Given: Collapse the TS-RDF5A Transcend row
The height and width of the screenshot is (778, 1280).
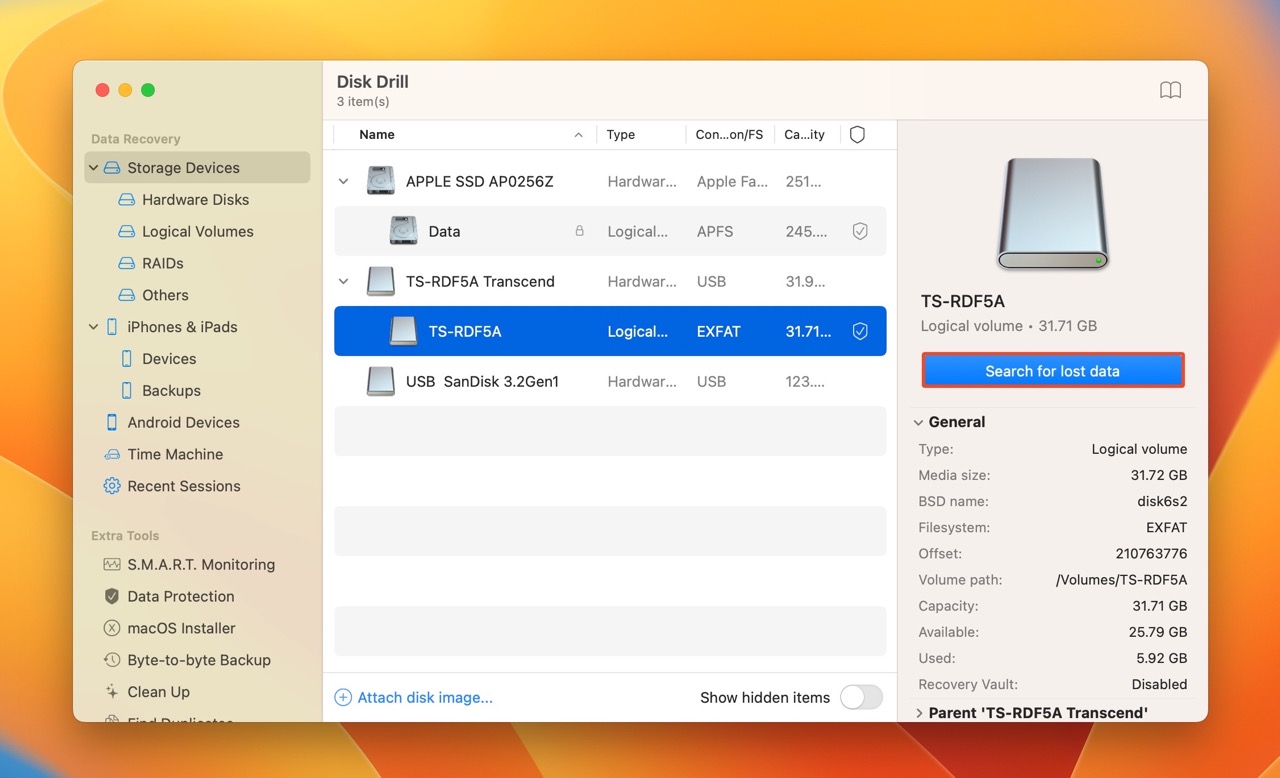Looking at the screenshot, I should pyautogui.click(x=344, y=282).
